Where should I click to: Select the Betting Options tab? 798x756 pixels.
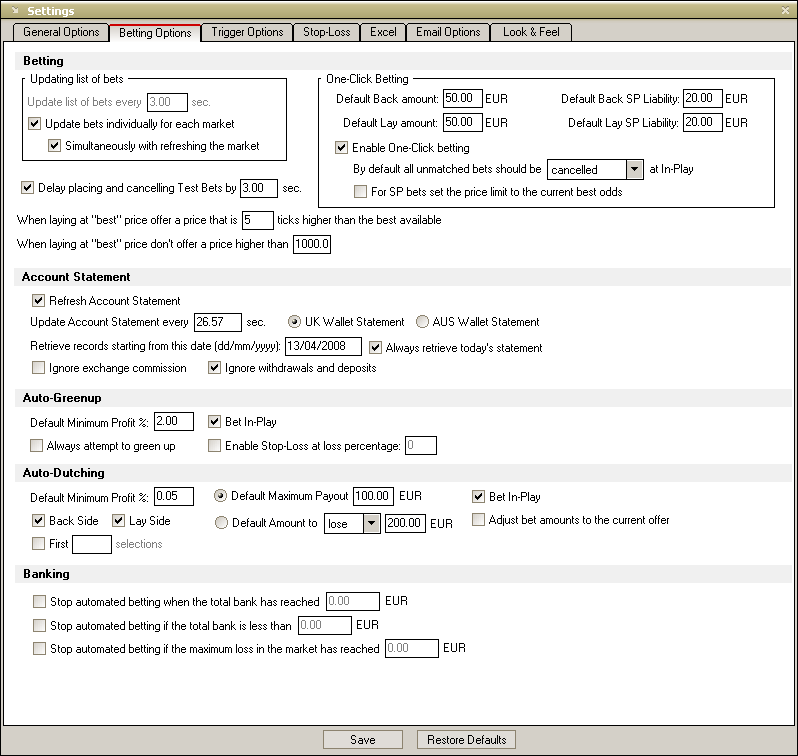(x=155, y=33)
